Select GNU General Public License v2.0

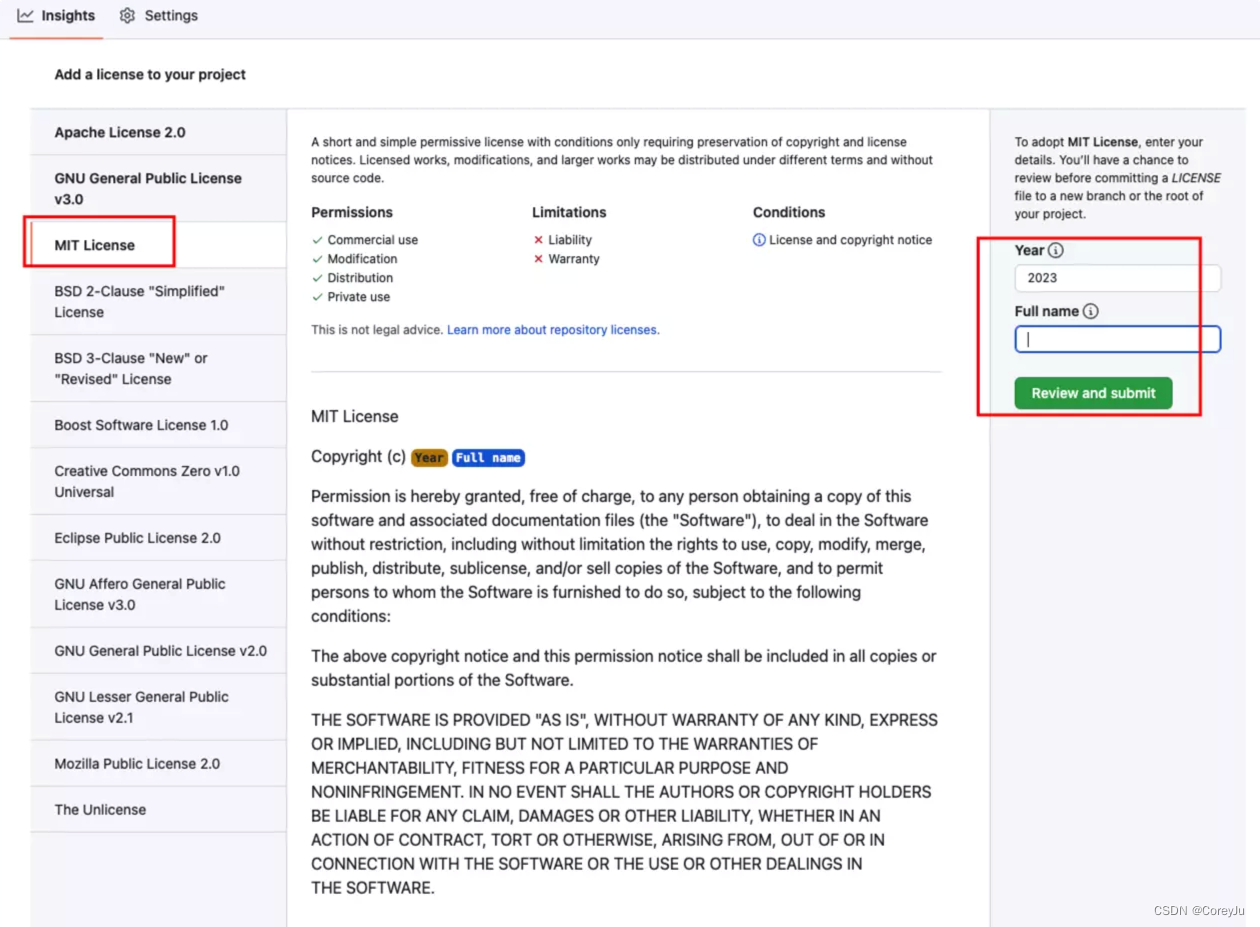158,651
